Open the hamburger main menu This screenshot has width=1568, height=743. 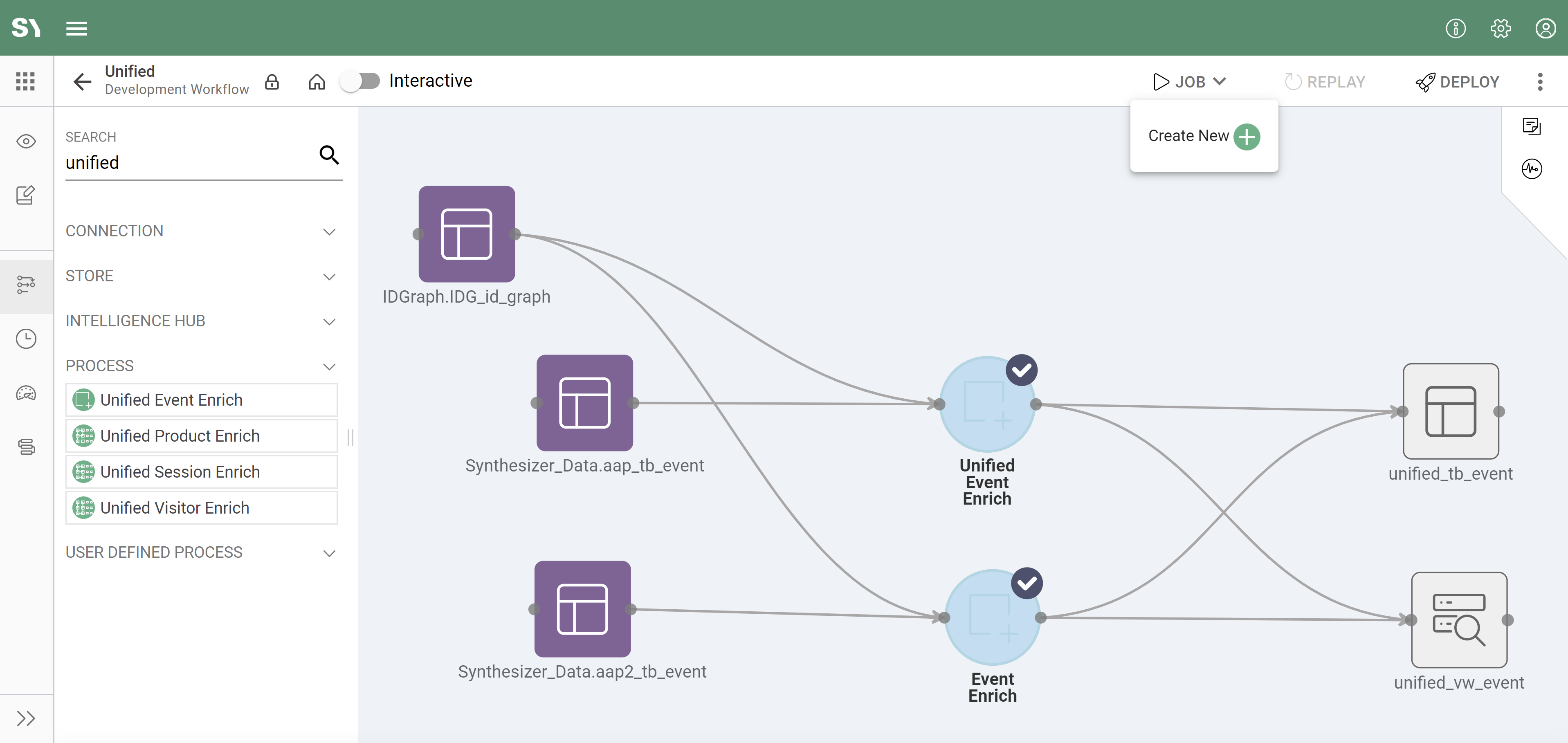point(77,28)
